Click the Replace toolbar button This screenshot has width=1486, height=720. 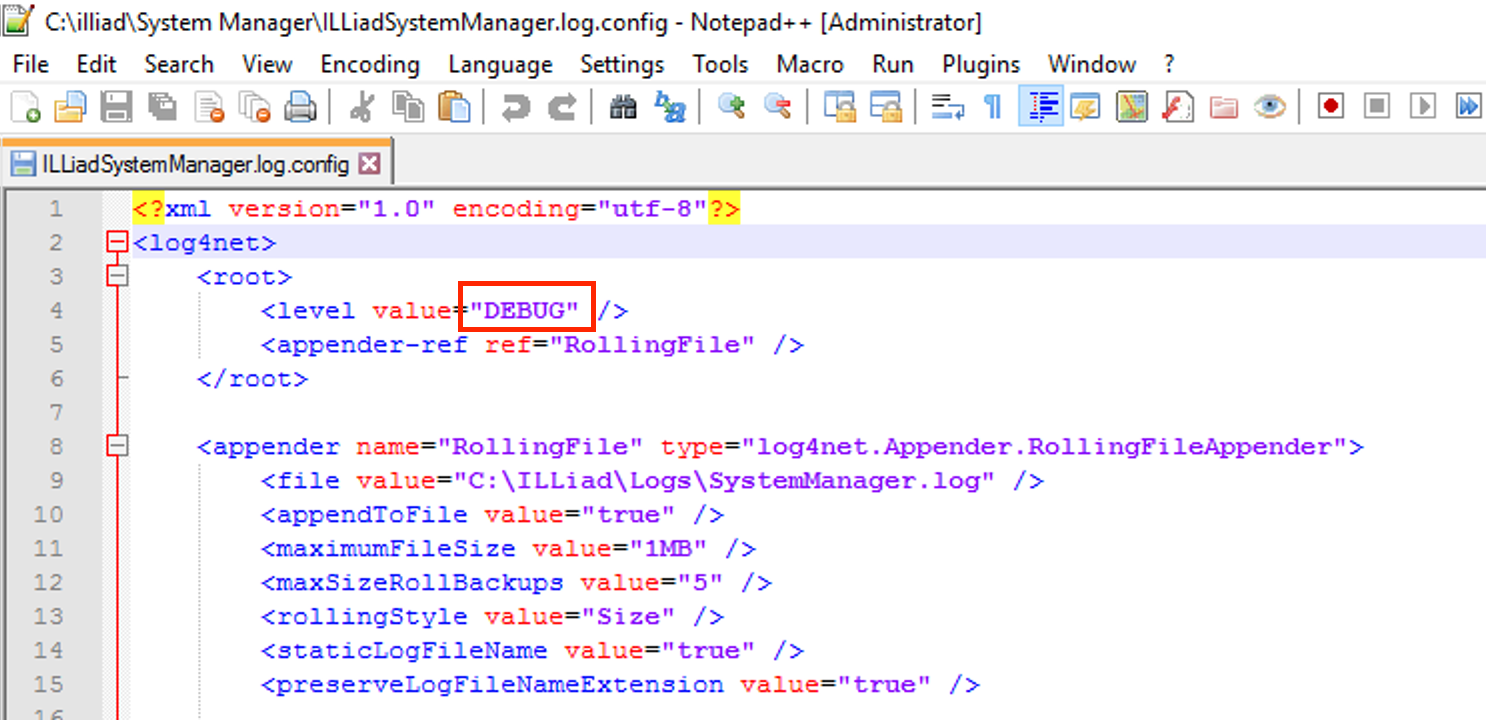(x=672, y=105)
